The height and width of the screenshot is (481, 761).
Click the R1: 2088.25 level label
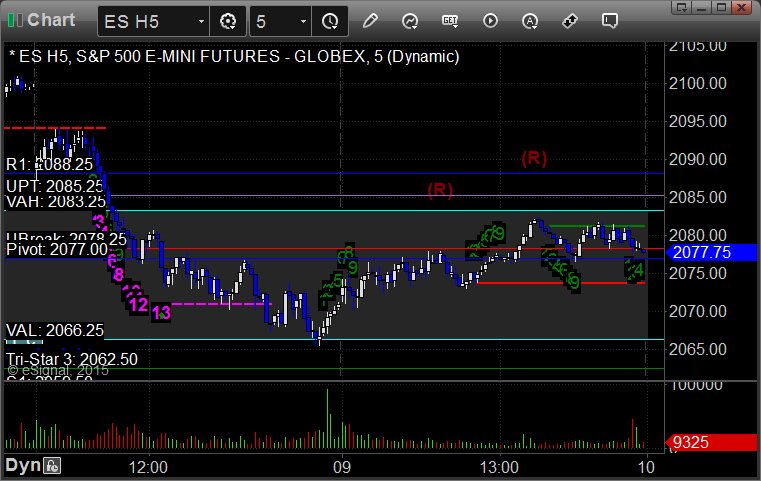pyautogui.click(x=49, y=165)
